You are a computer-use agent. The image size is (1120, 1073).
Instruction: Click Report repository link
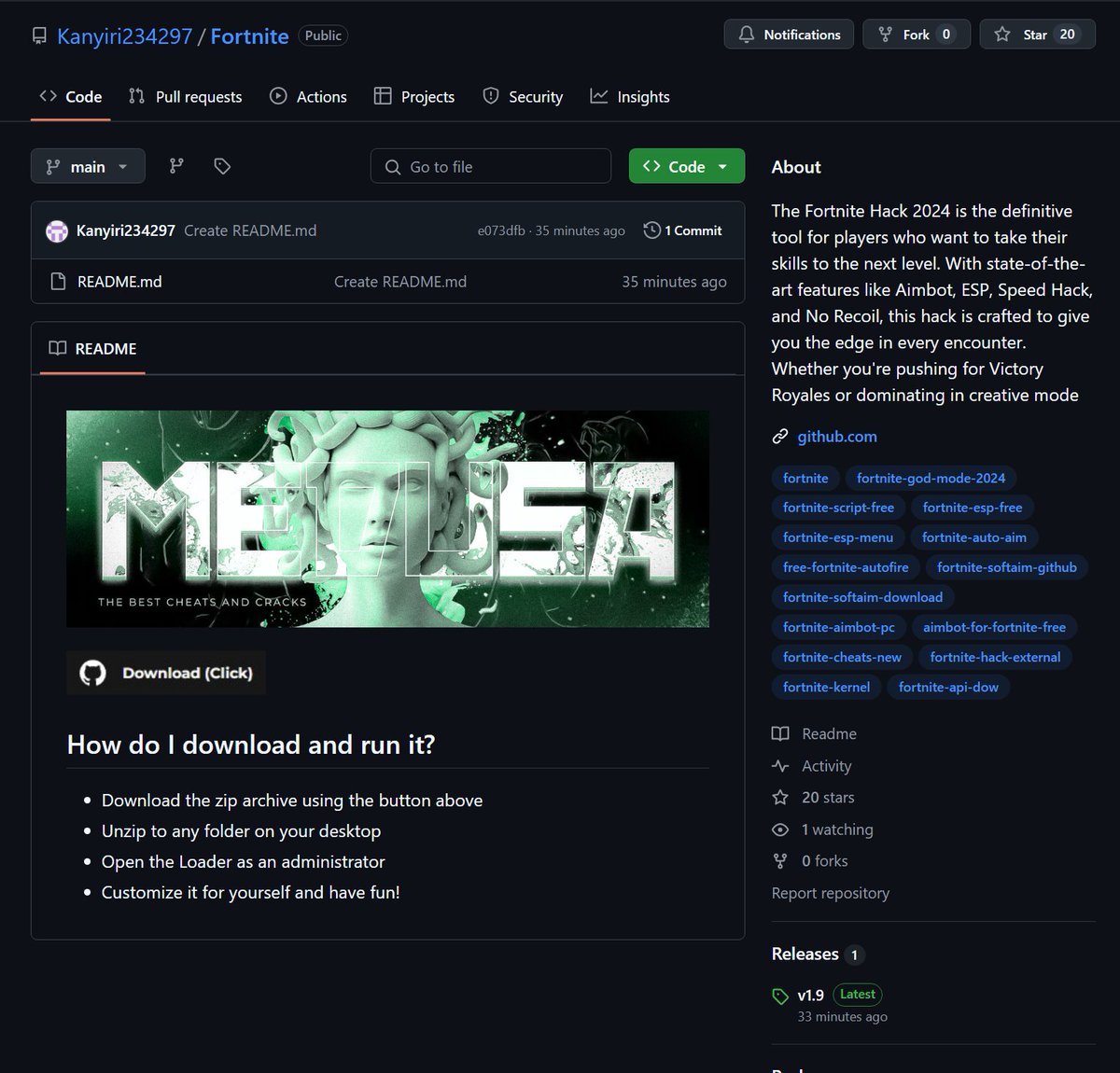click(x=831, y=893)
